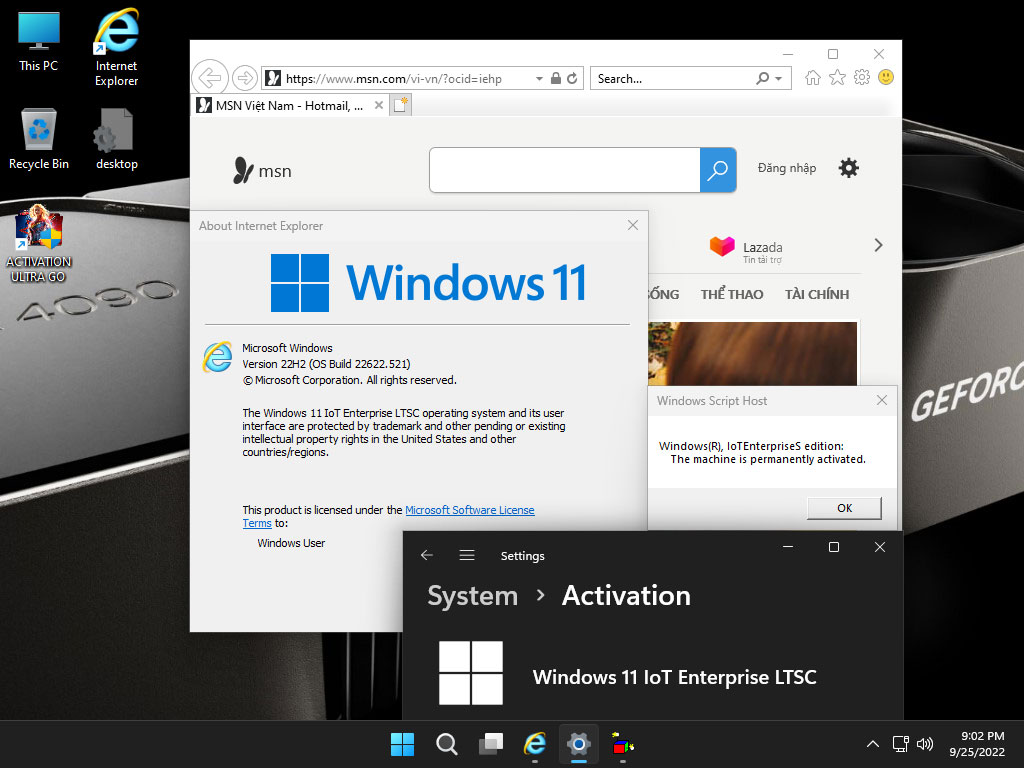This screenshot has width=1024, height=768.
Task: Open the MSN news story thumbnail
Action: [752, 353]
